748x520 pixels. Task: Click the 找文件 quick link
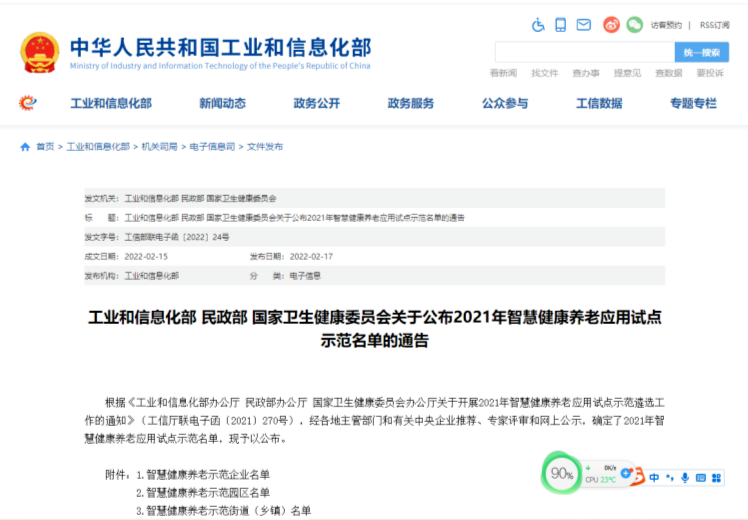click(545, 73)
